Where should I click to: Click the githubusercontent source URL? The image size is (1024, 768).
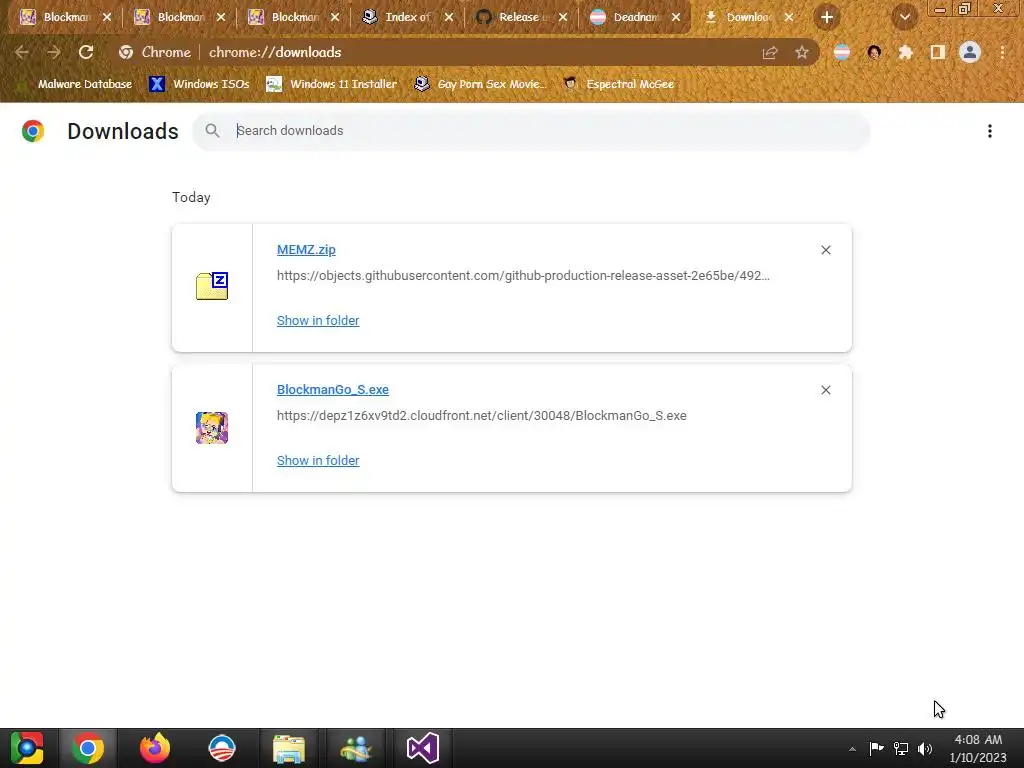[x=523, y=276]
